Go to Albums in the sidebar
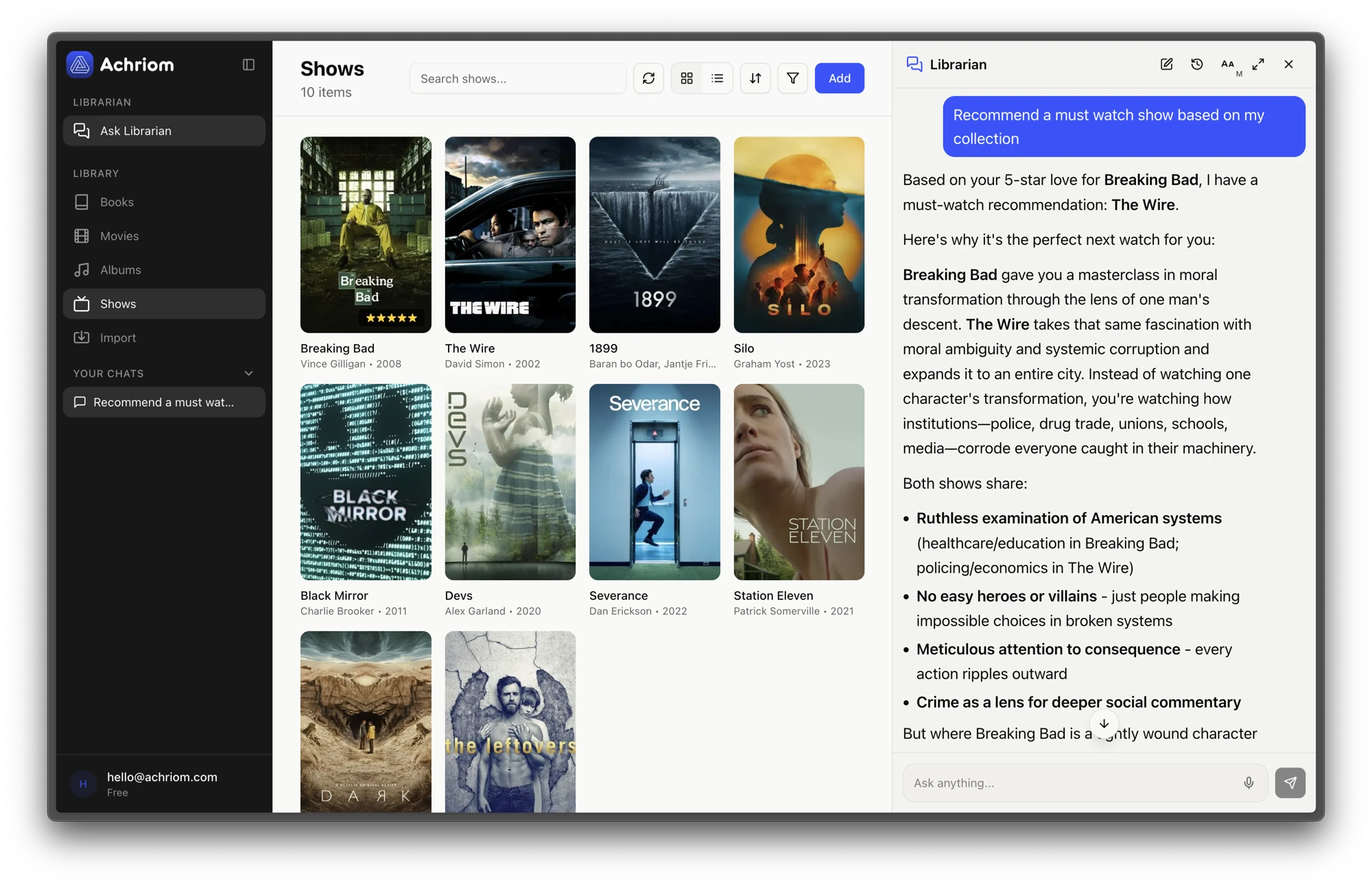Viewport: 1372px width, 884px height. point(120,270)
